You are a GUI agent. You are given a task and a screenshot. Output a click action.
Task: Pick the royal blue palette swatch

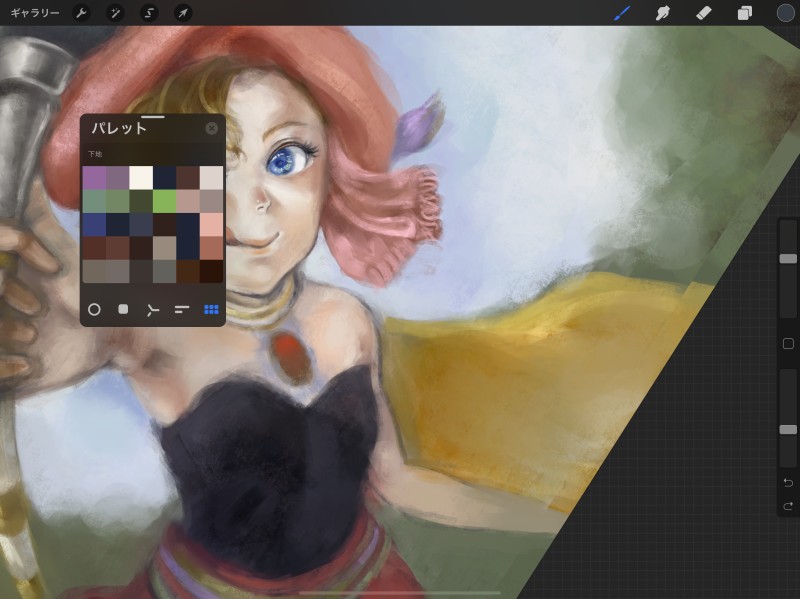(94, 224)
